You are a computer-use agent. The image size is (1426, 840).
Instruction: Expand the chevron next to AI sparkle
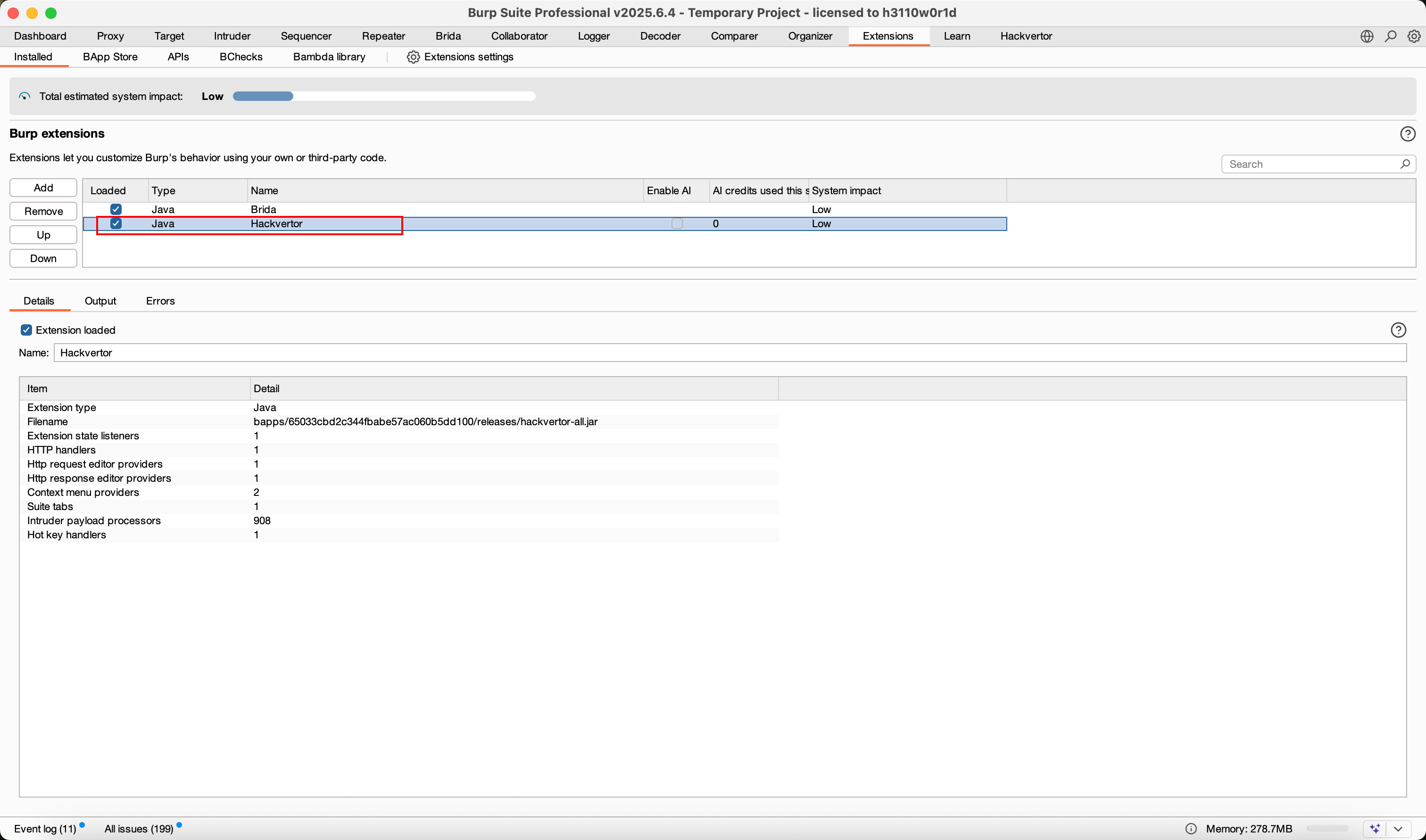click(x=1398, y=829)
